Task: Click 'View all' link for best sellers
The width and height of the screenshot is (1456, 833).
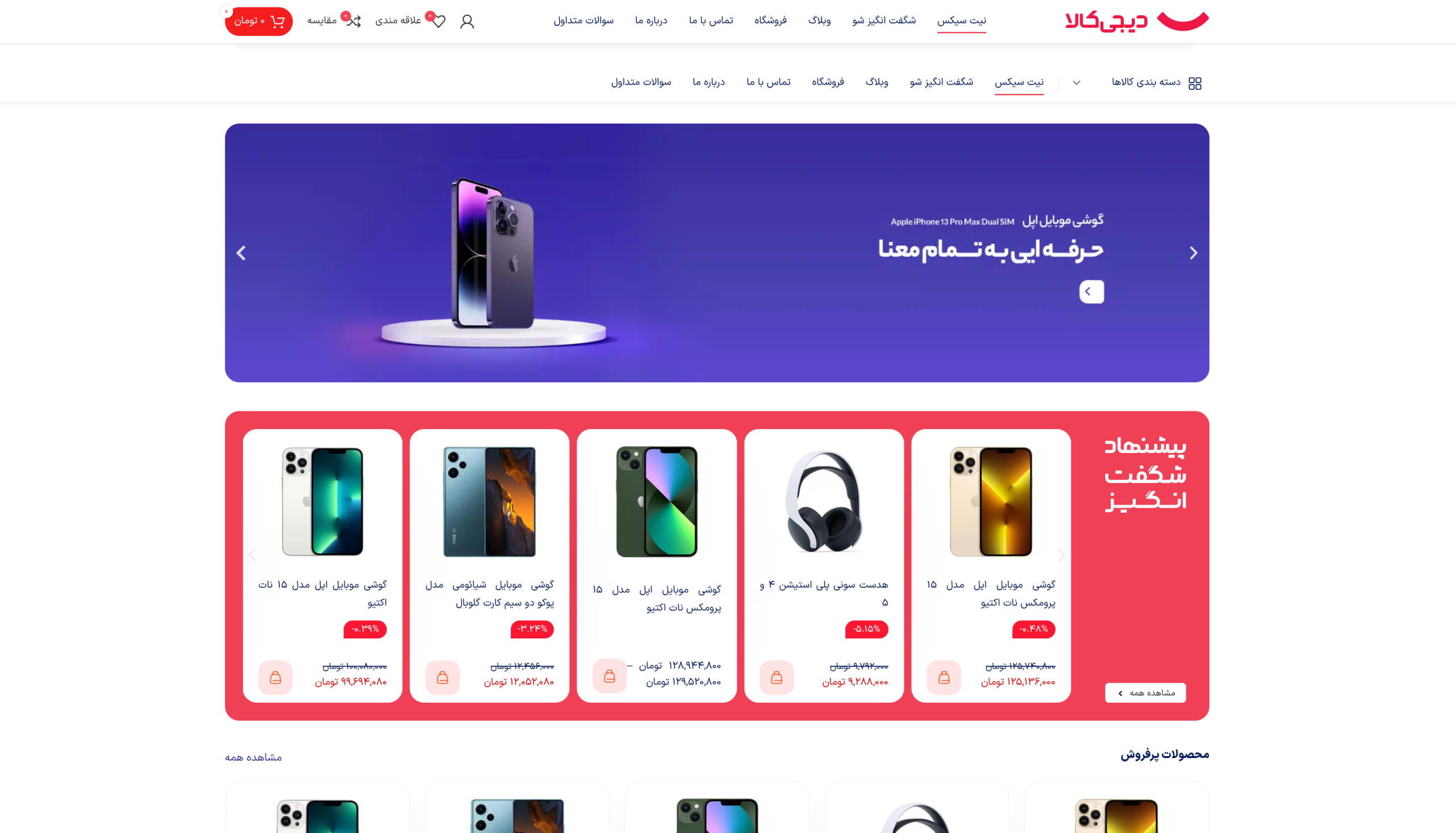Action: click(x=253, y=757)
